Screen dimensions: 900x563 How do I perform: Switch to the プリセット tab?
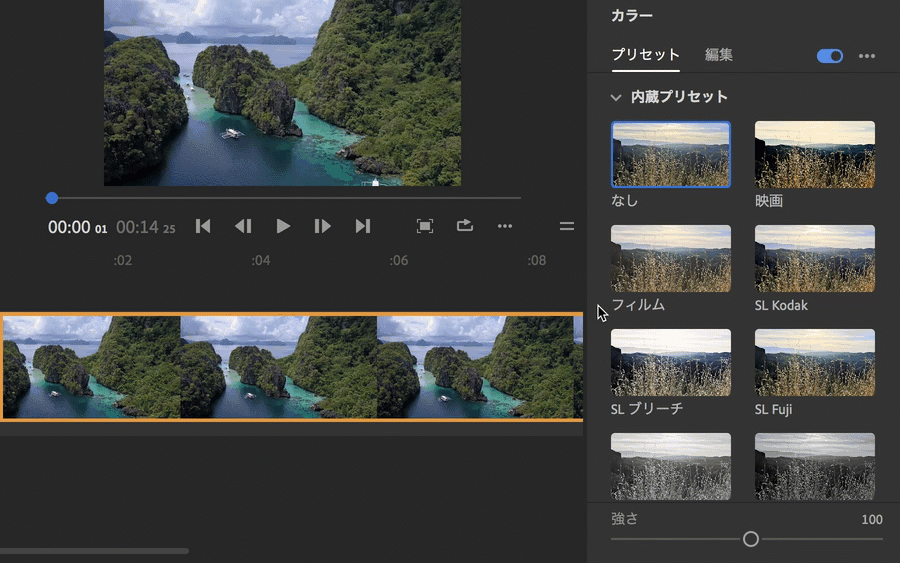pos(645,55)
